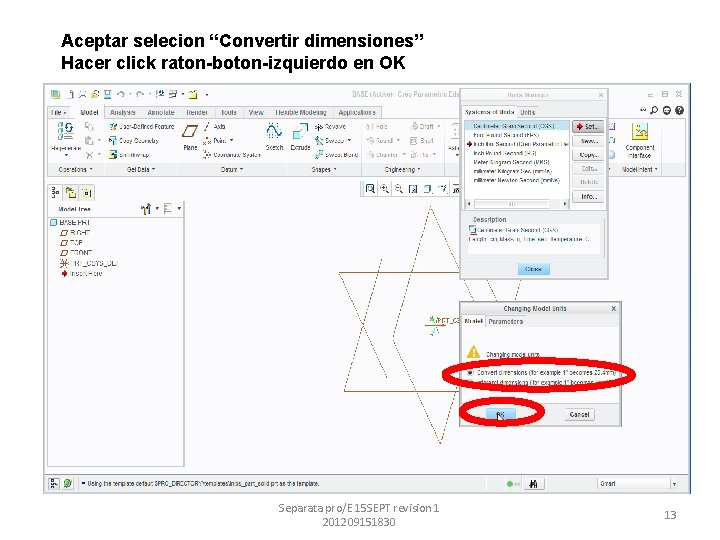The image size is (720, 540).
Task: Click the Zoom Out icon in graphics toolbar
Action: [x=398, y=189]
